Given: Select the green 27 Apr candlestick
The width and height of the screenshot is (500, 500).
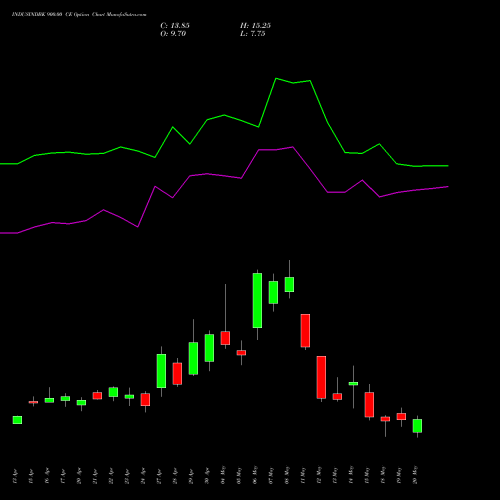Looking at the screenshot, I should (161, 371).
